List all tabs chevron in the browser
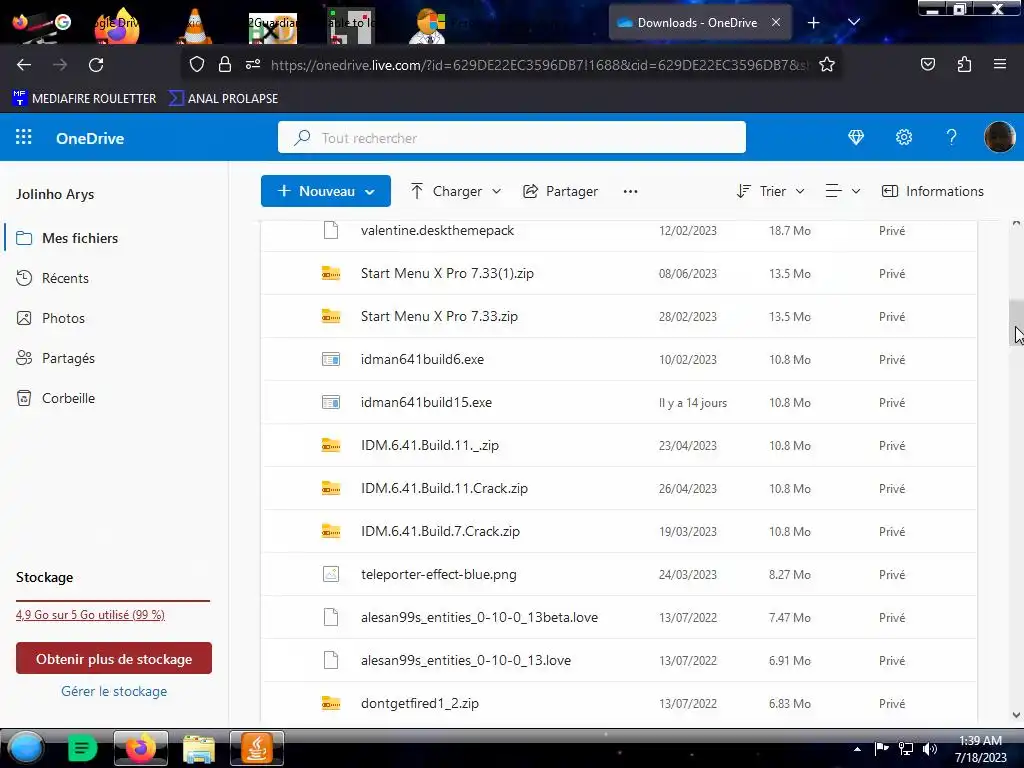This screenshot has height=768, width=1024. click(854, 22)
